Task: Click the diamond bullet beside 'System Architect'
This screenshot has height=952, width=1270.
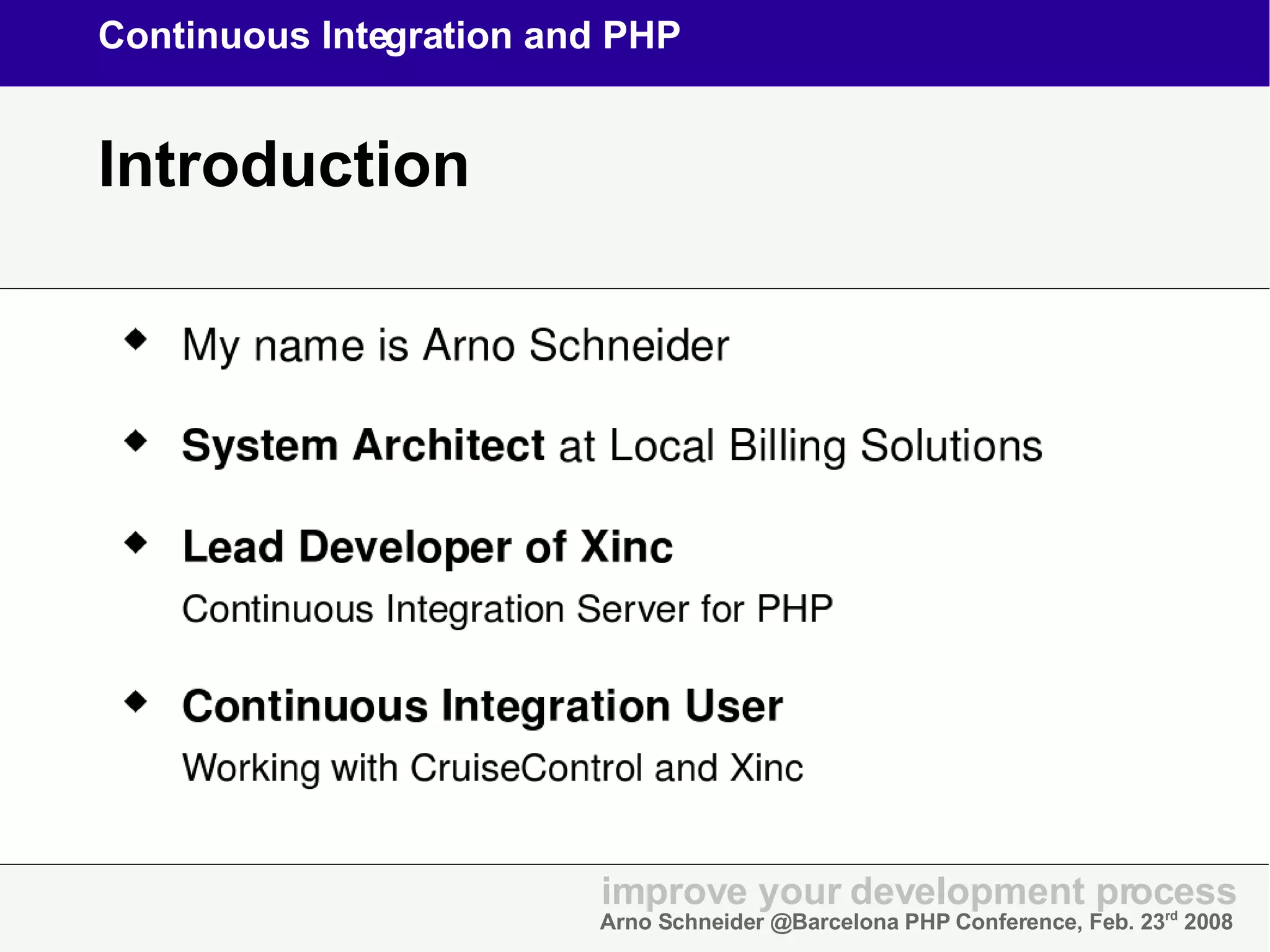Action: (135, 442)
